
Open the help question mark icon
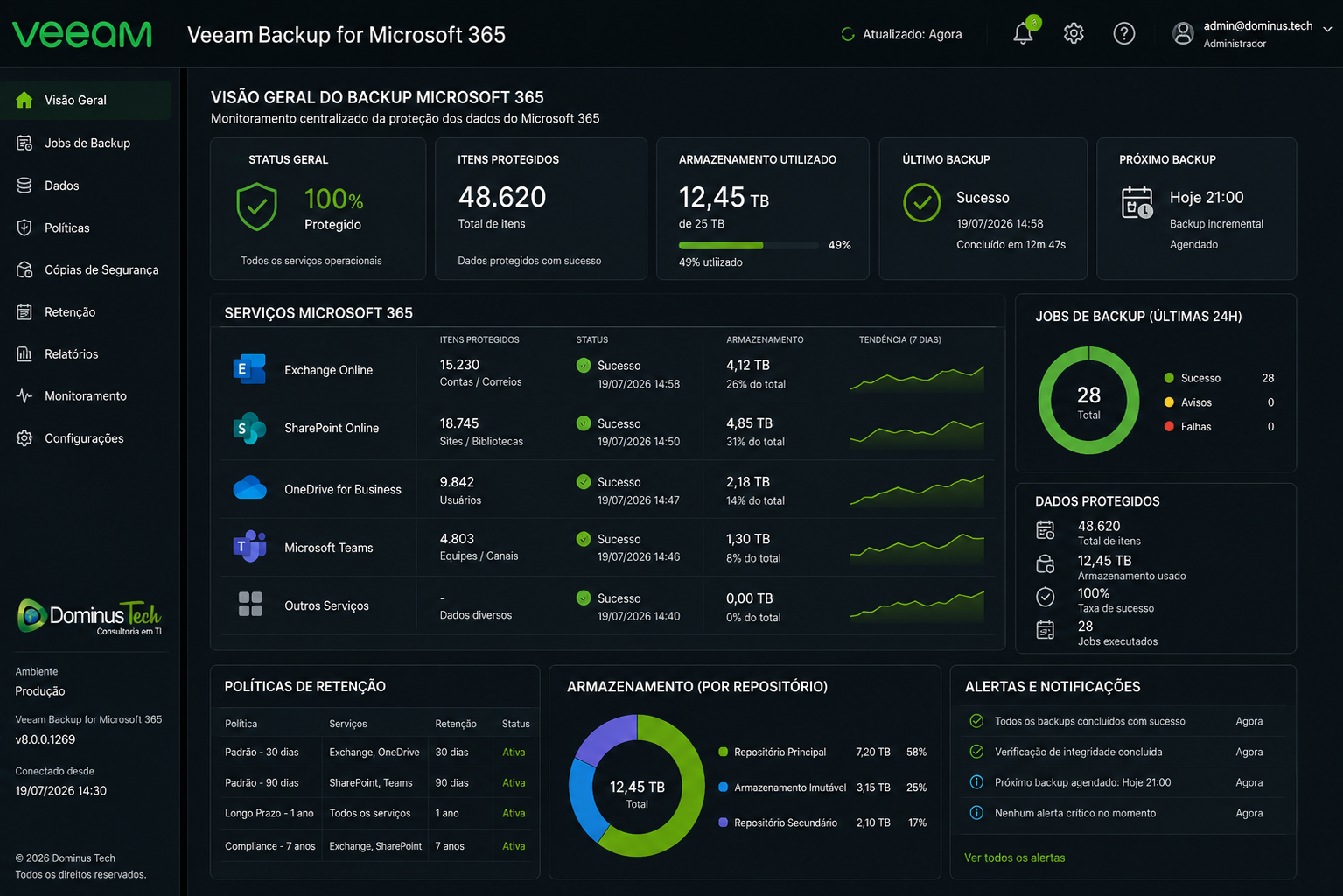click(x=1124, y=33)
